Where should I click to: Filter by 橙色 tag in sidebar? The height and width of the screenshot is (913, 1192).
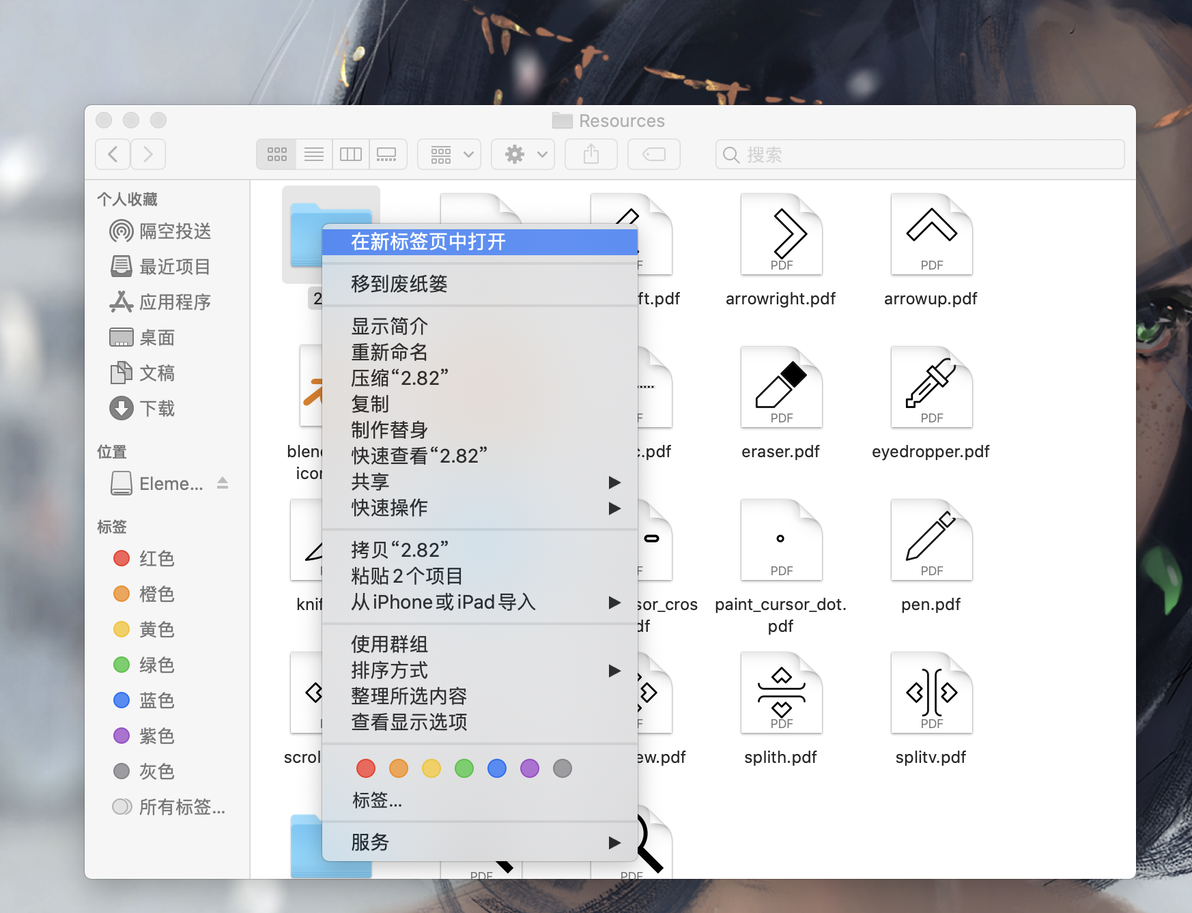click(x=144, y=594)
